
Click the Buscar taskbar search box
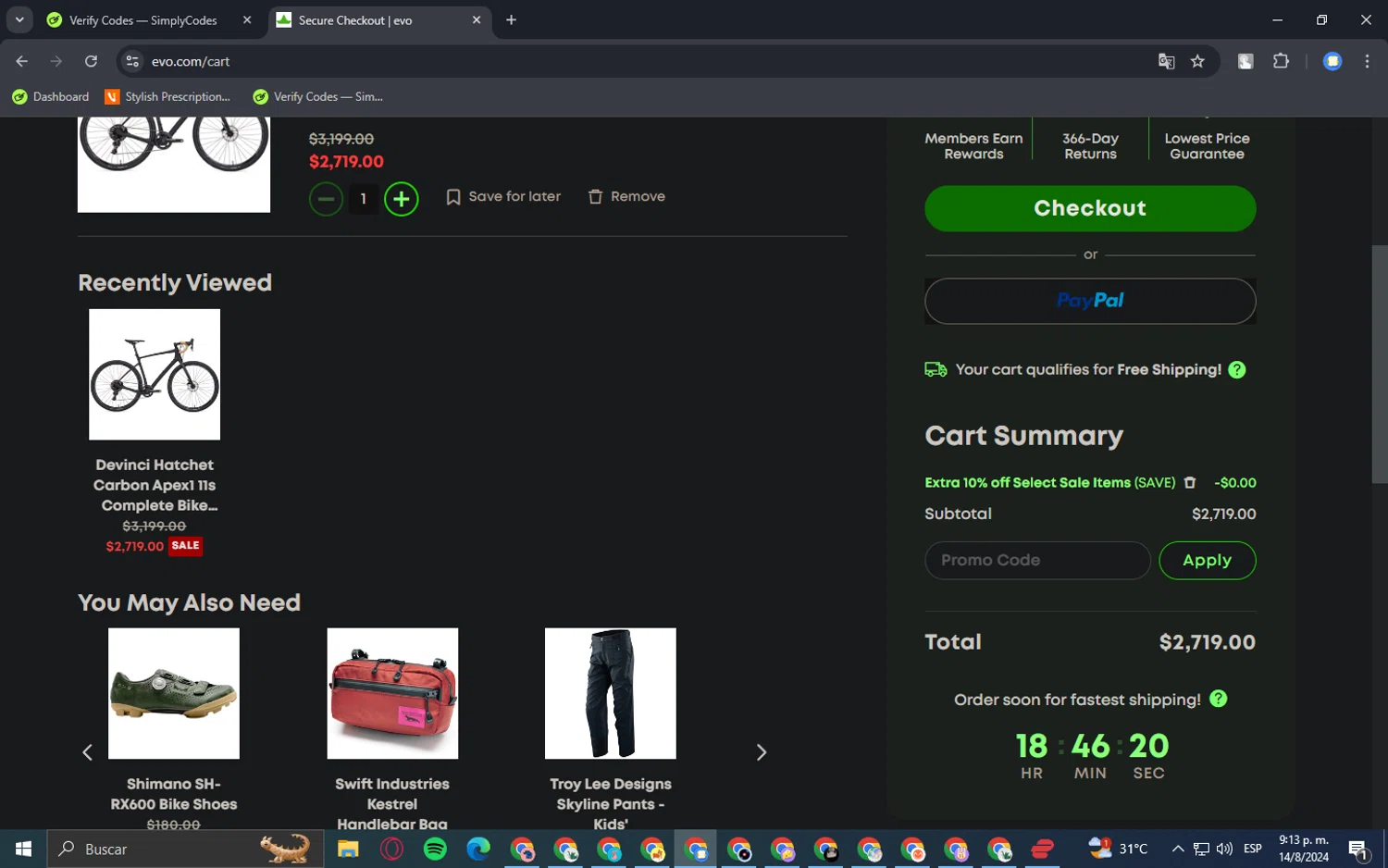pyautogui.click(x=185, y=849)
